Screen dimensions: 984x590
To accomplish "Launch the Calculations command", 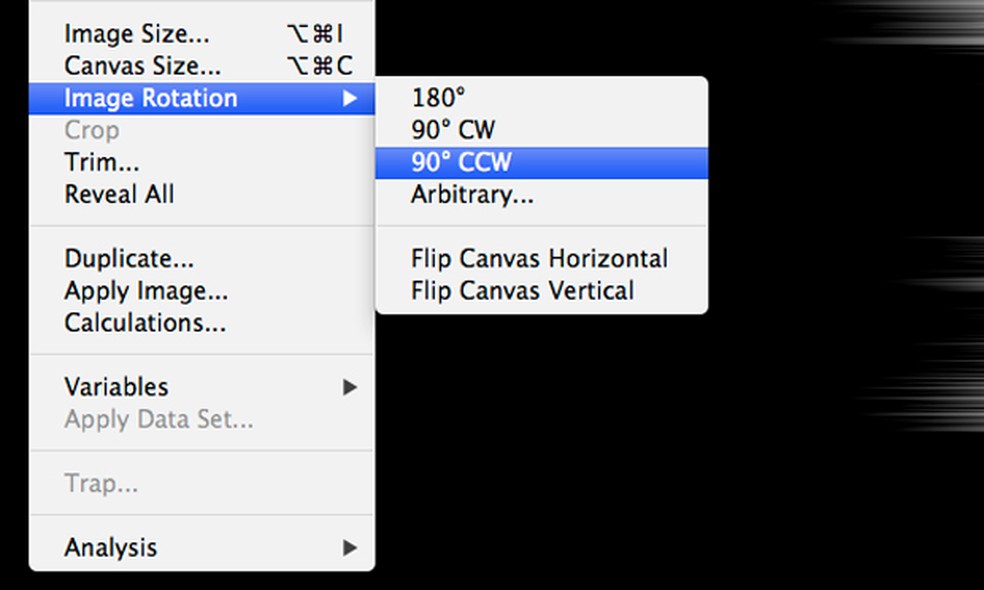I will coord(145,323).
